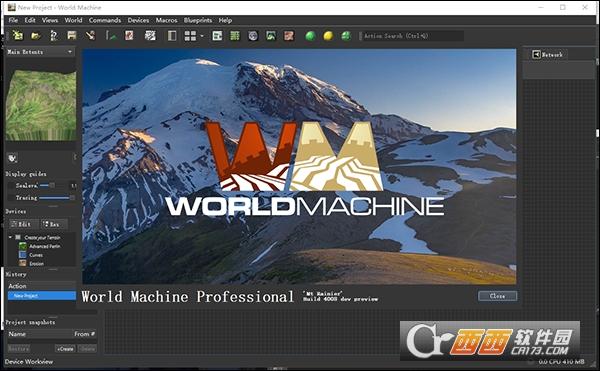Click the green landscape Explorer view icon
The height and width of the screenshot is (371, 600).
coord(271,36)
